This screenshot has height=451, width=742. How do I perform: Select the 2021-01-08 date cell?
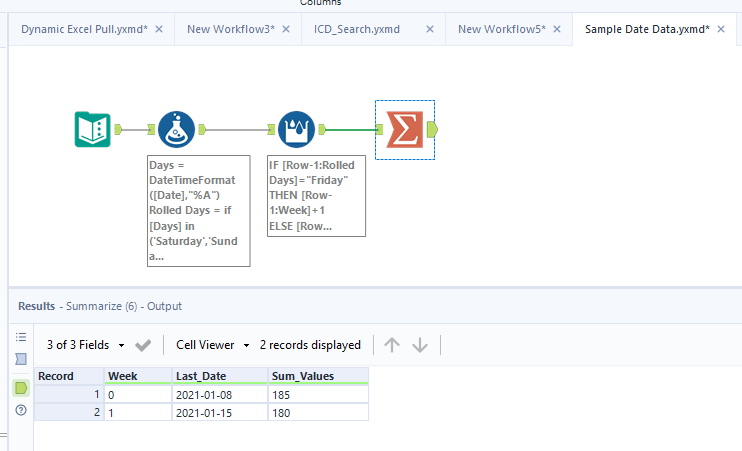(220, 395)
